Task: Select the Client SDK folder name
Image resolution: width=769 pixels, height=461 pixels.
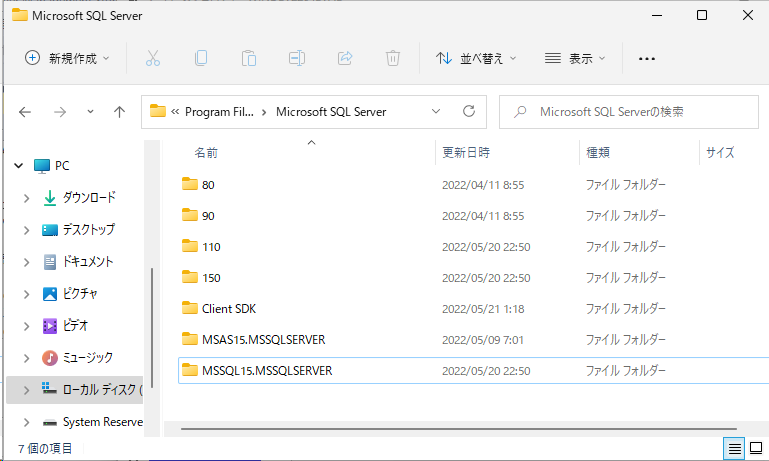Action: [229, 308]
